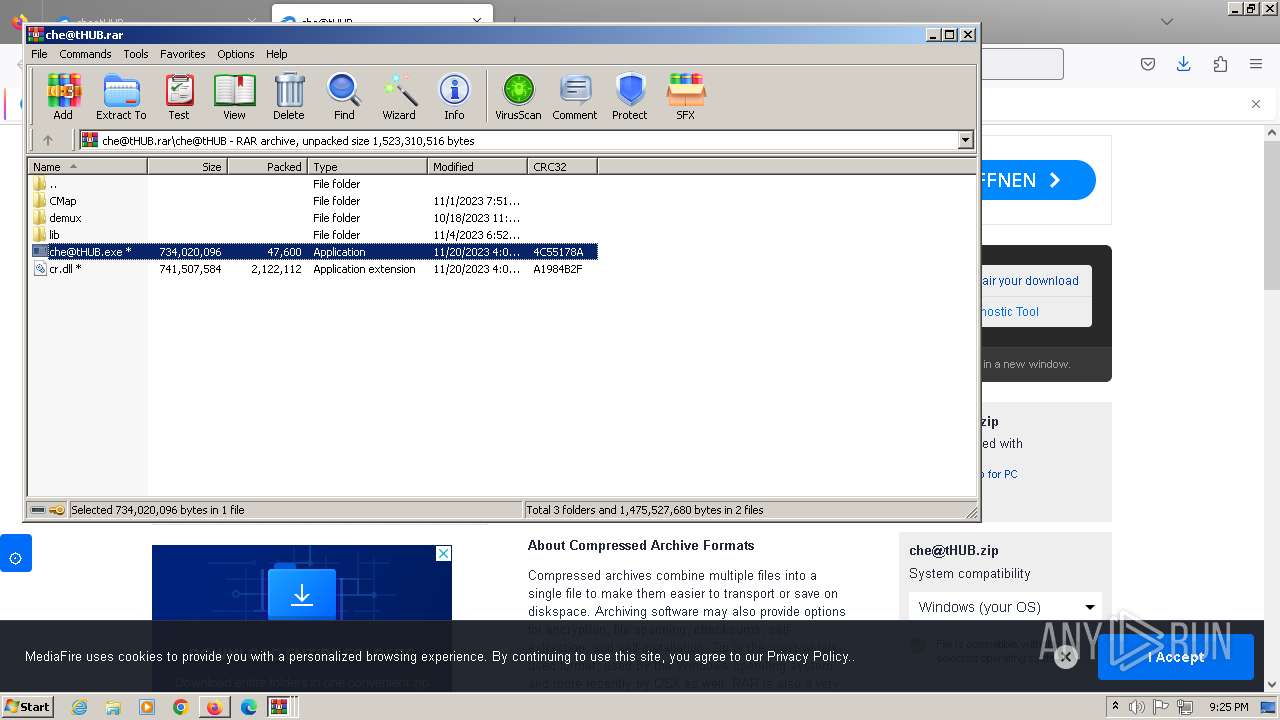Screen dimensions: 1280x720
Task: Click the A1984B2F CRC32 value
Action: (558, 269)
